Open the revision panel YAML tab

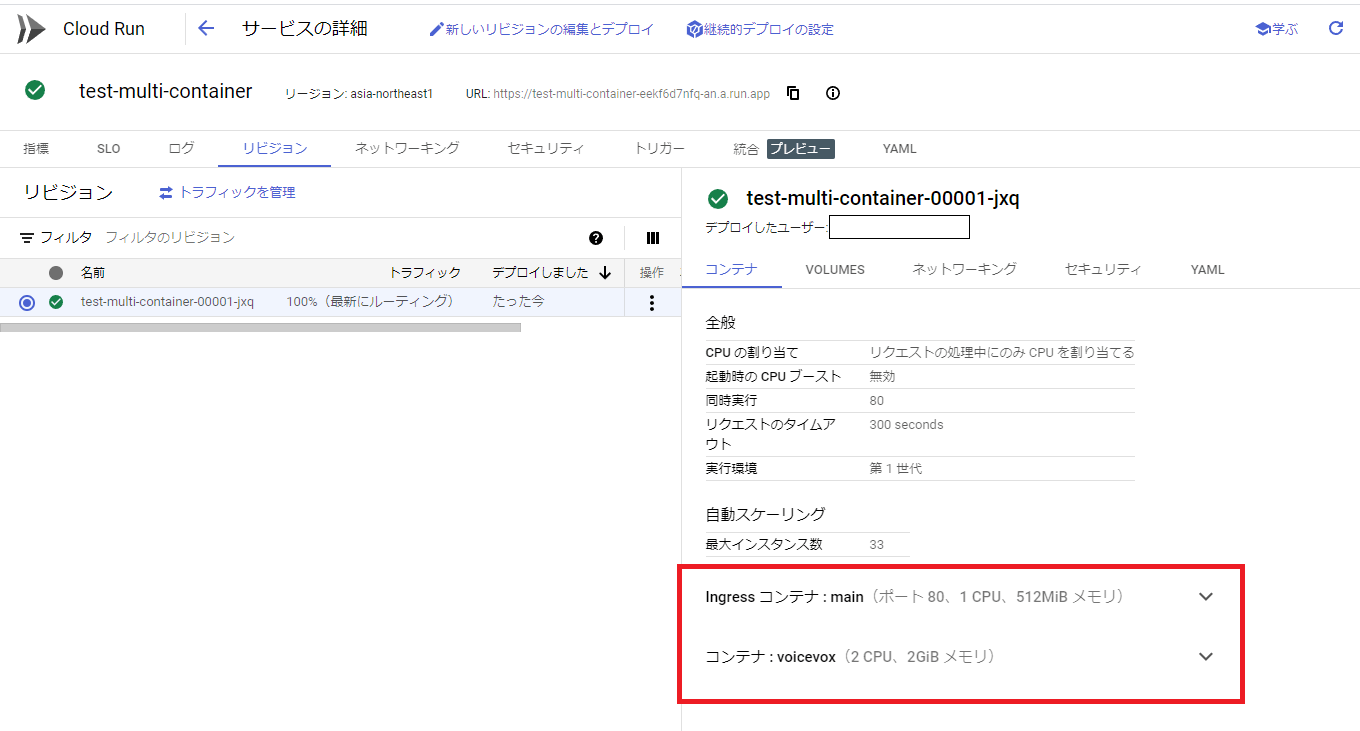point(1207,270)
